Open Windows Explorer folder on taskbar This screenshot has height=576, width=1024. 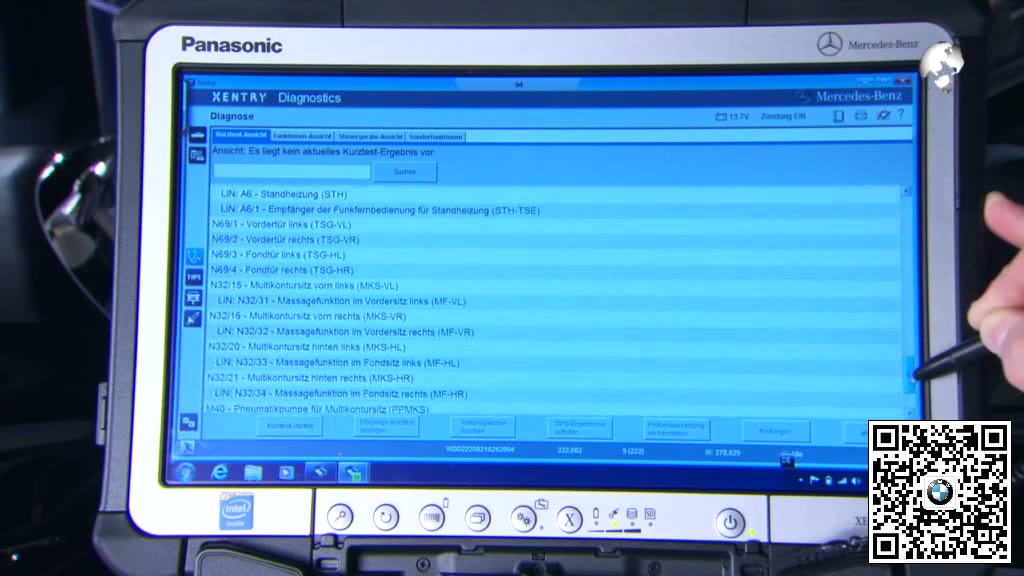[x=253, y=472]
